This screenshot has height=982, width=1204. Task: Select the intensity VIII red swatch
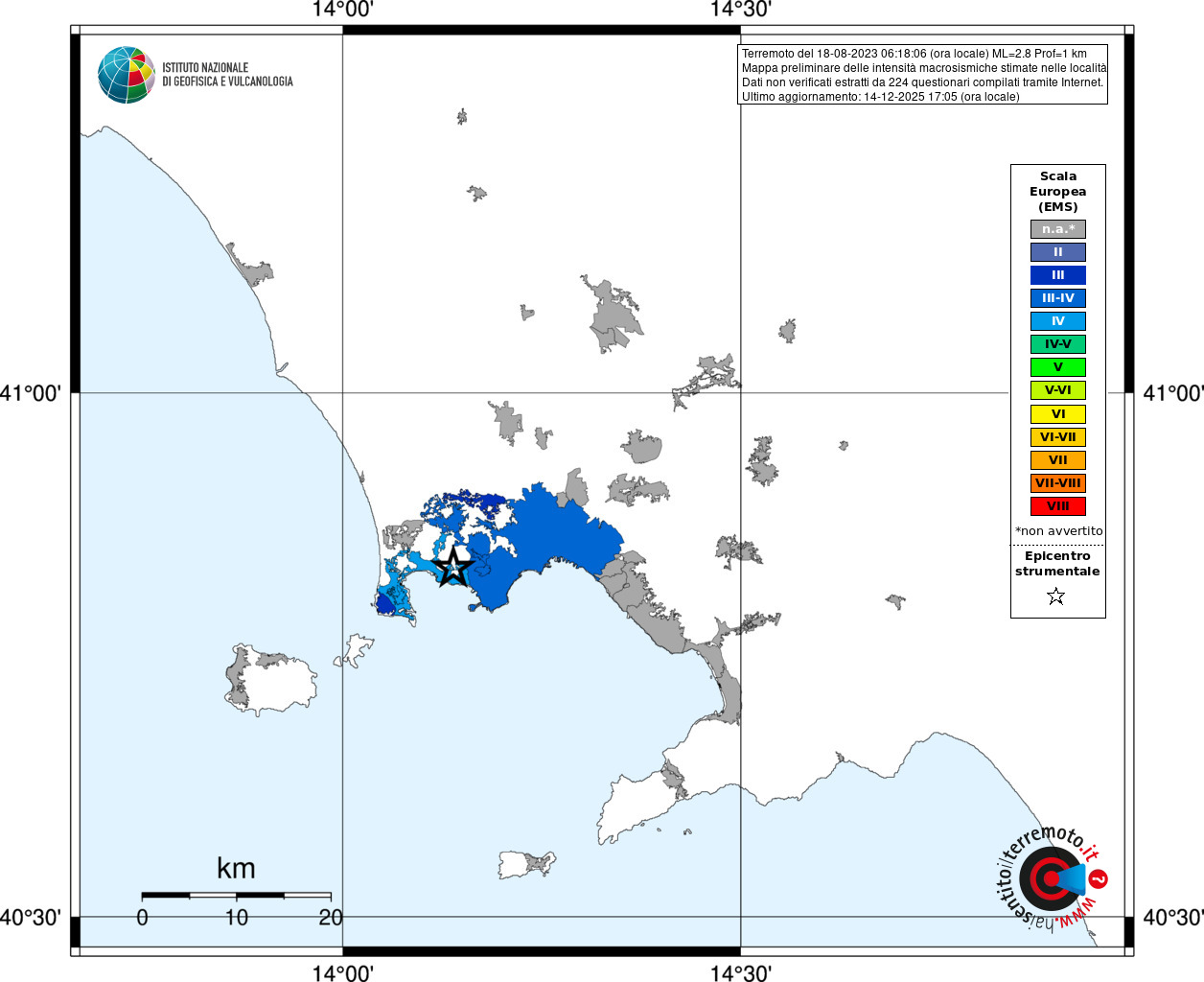point(1058,506)
